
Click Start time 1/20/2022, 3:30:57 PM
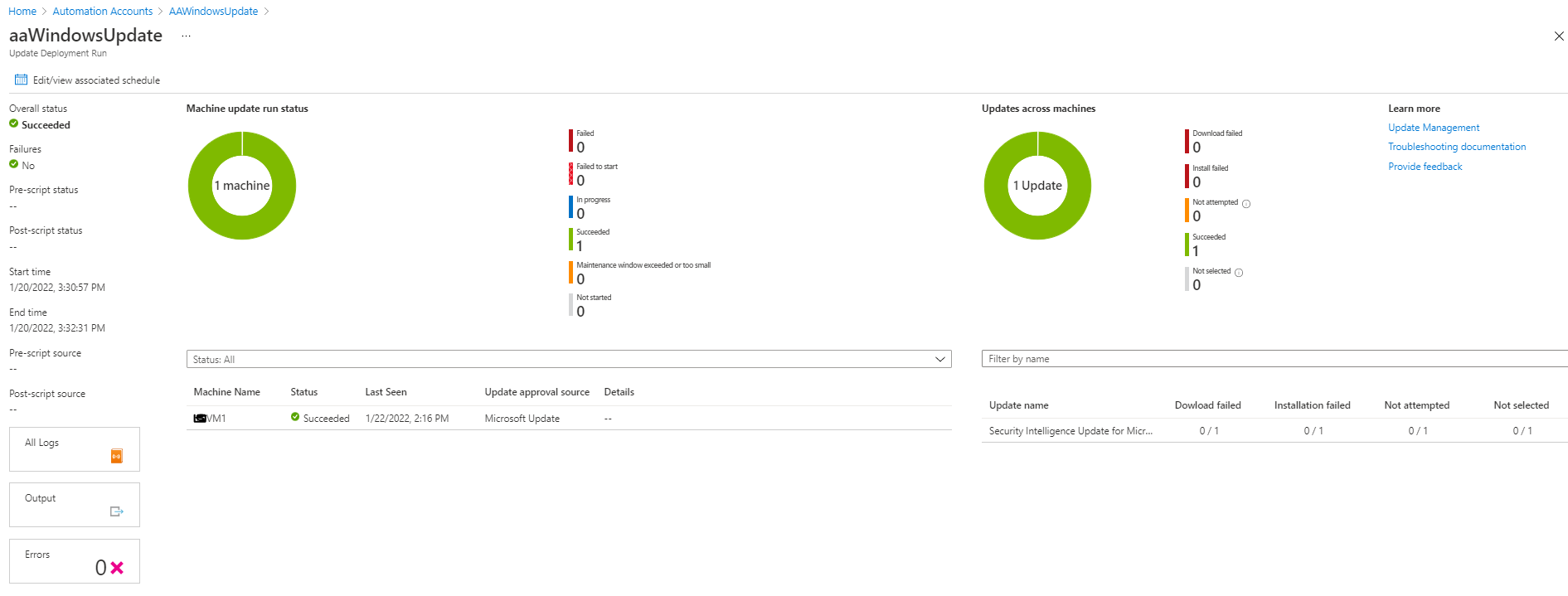pyautogui.click(x=57, y=288)
